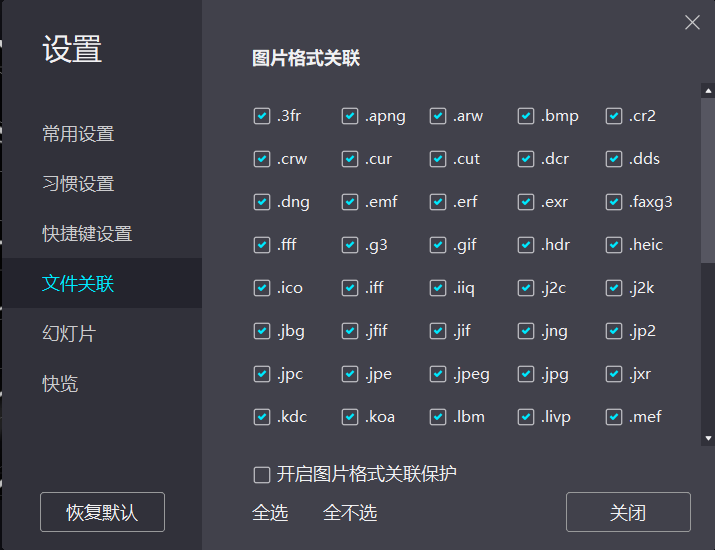The image size is (715, 550).
Task: Uncheck the .iiq format checkbox
Action: pyautogui.click(x=438, y=288)
